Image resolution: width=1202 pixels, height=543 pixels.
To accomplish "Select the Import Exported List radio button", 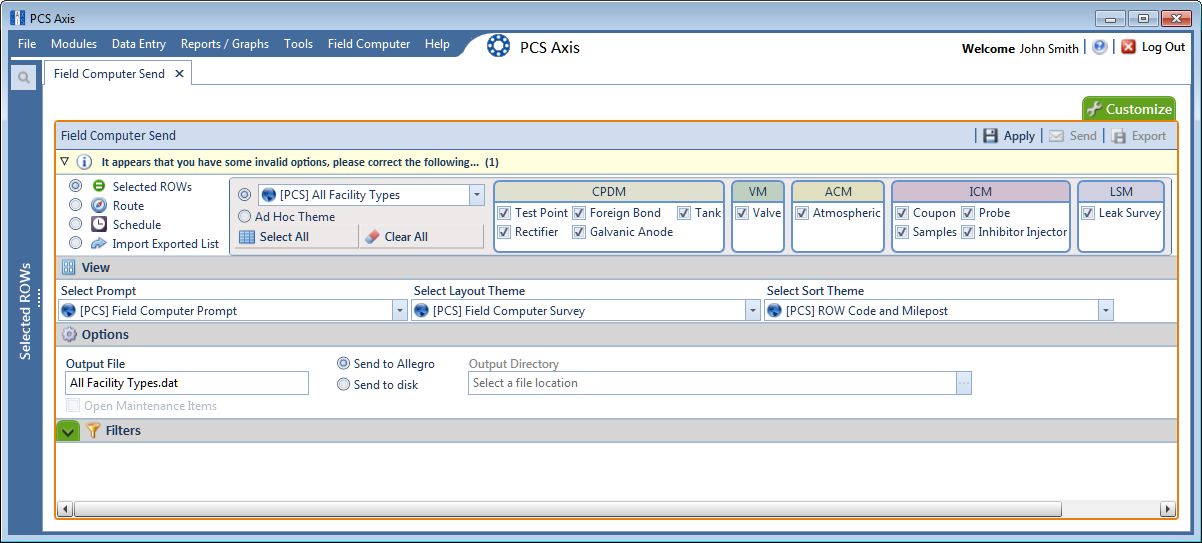I will tap(75, 243).
